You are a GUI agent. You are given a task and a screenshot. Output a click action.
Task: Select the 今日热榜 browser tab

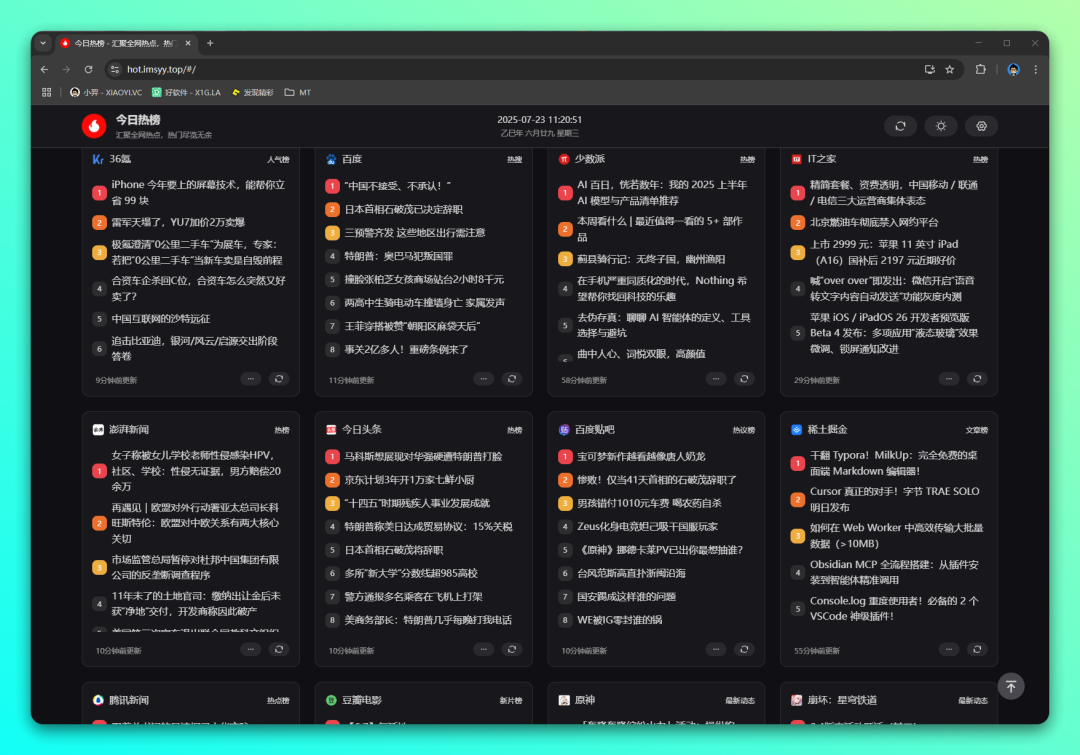pyautogui.click(x=126, y=43)
